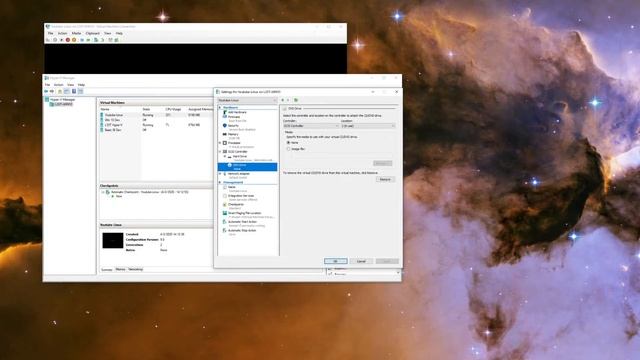Select Network Adapter settings item
This screenshot has width=640, height=360.
pyautogui.click(x=238, y=174)
